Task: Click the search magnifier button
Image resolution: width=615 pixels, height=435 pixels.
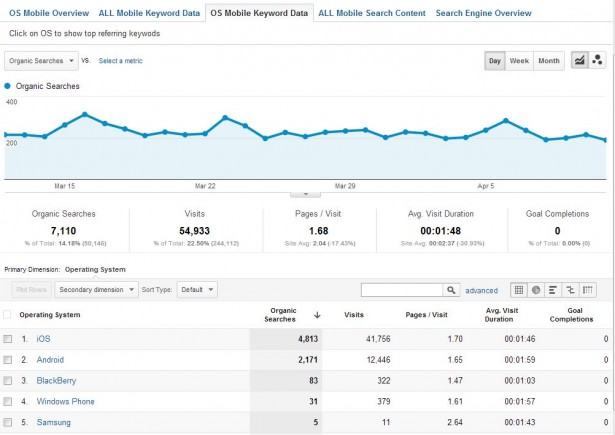Action: click(x=451, y=290)
